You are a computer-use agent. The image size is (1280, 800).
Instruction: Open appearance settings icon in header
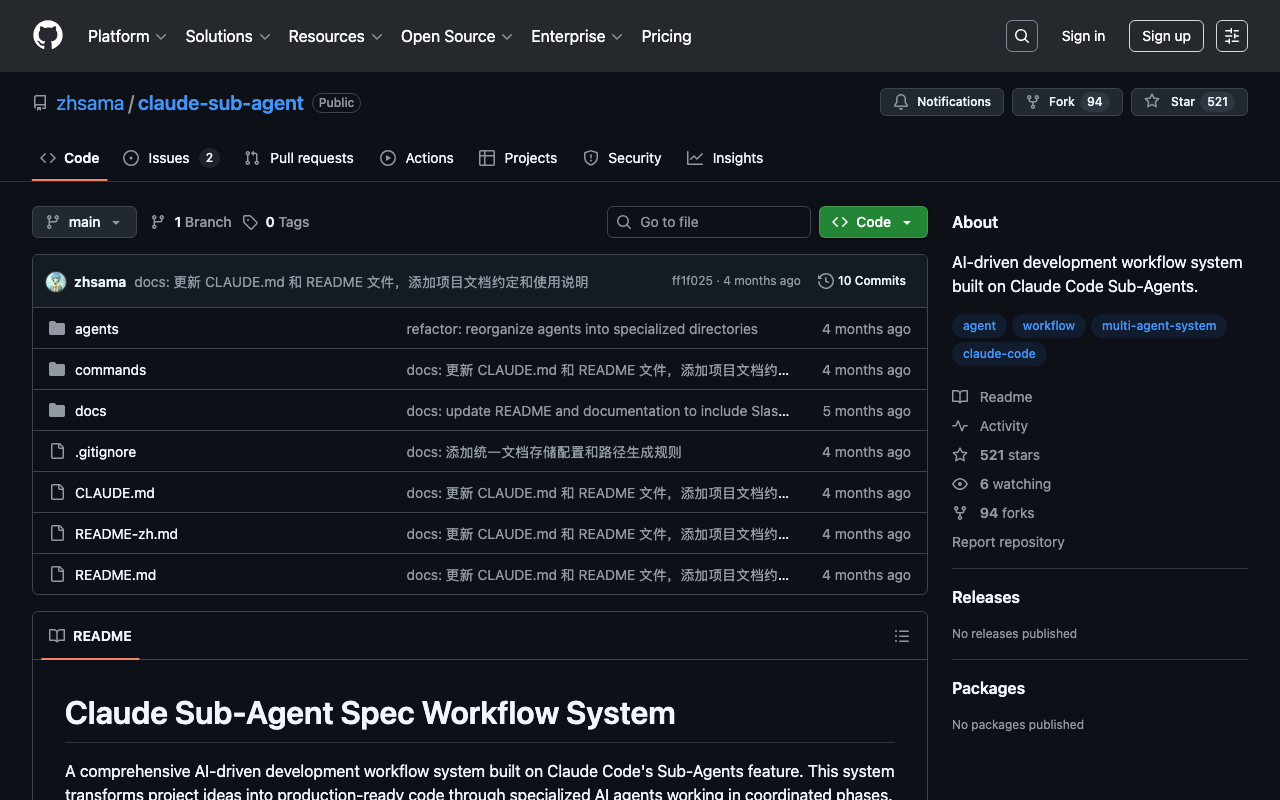1231,36
